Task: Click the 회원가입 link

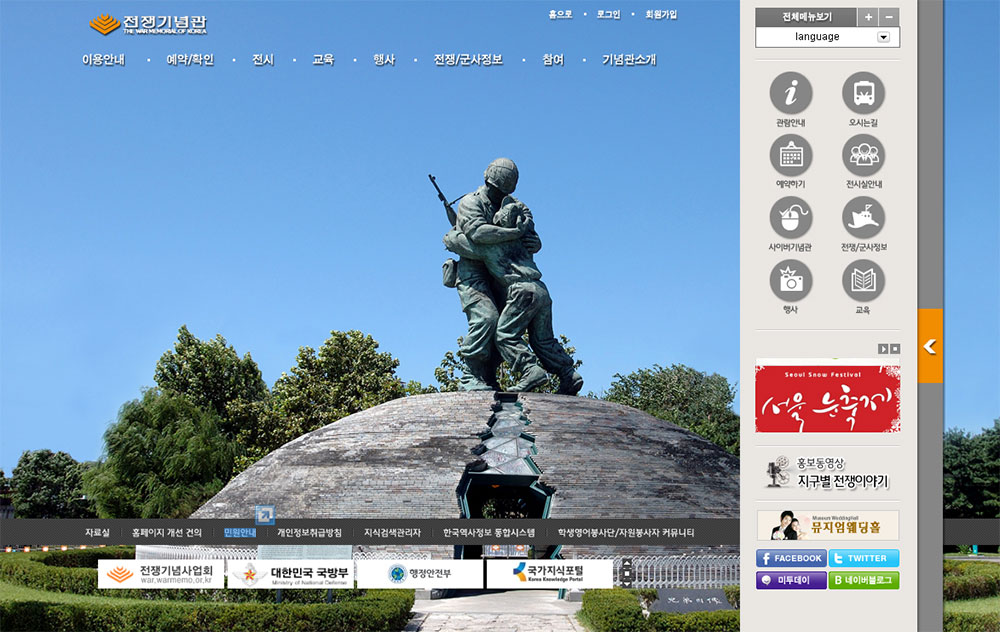Action: (x=661, y=14)
